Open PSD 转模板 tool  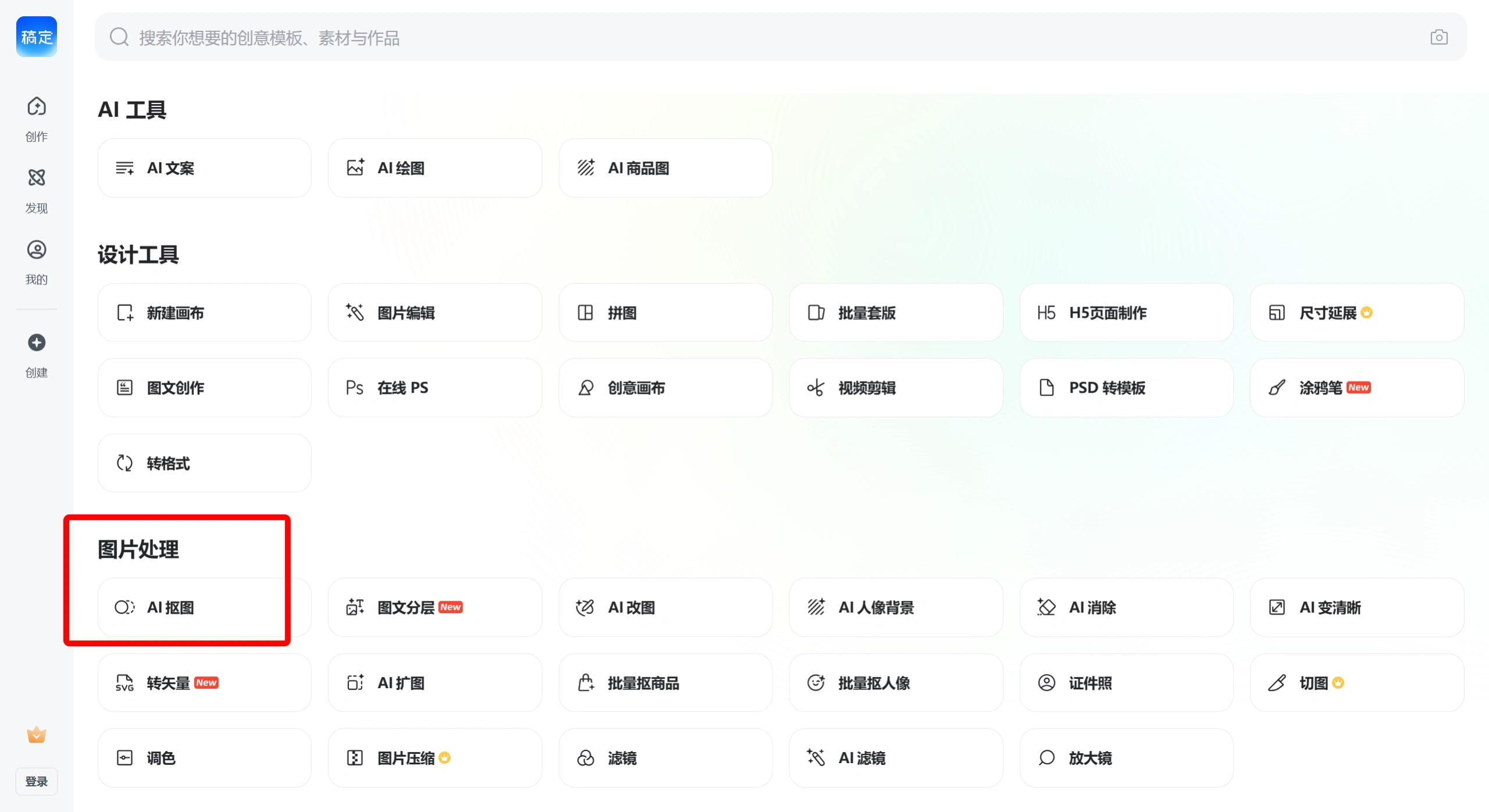coord(1127,388)
